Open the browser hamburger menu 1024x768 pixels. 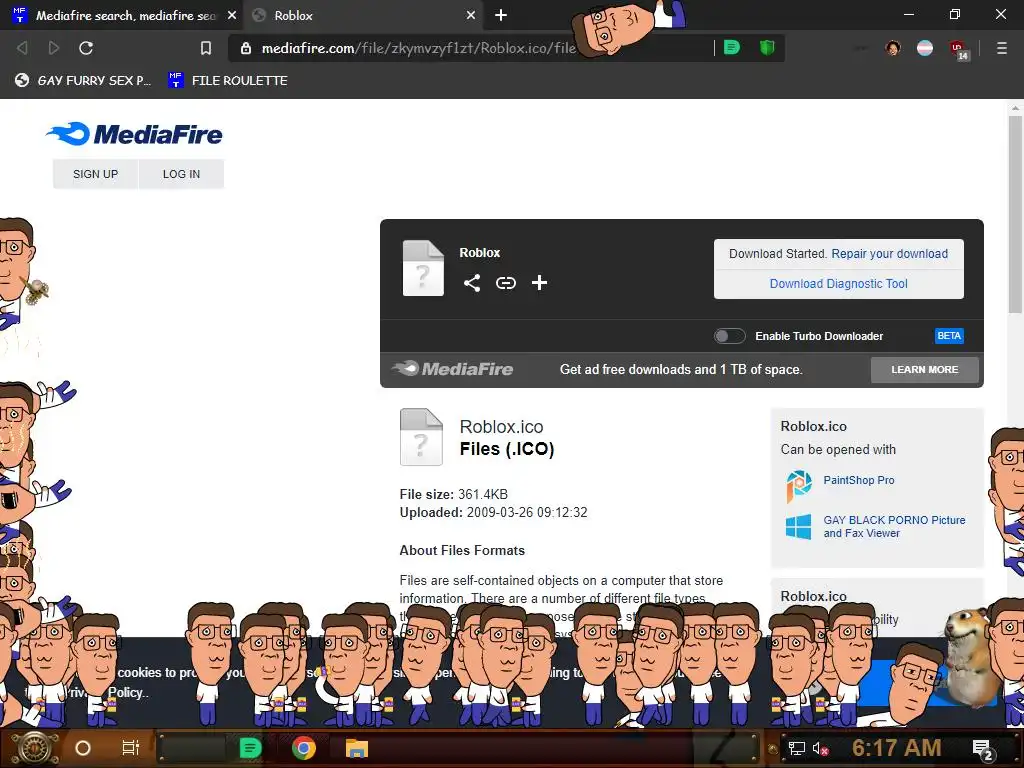click(x=1002, y=48)
